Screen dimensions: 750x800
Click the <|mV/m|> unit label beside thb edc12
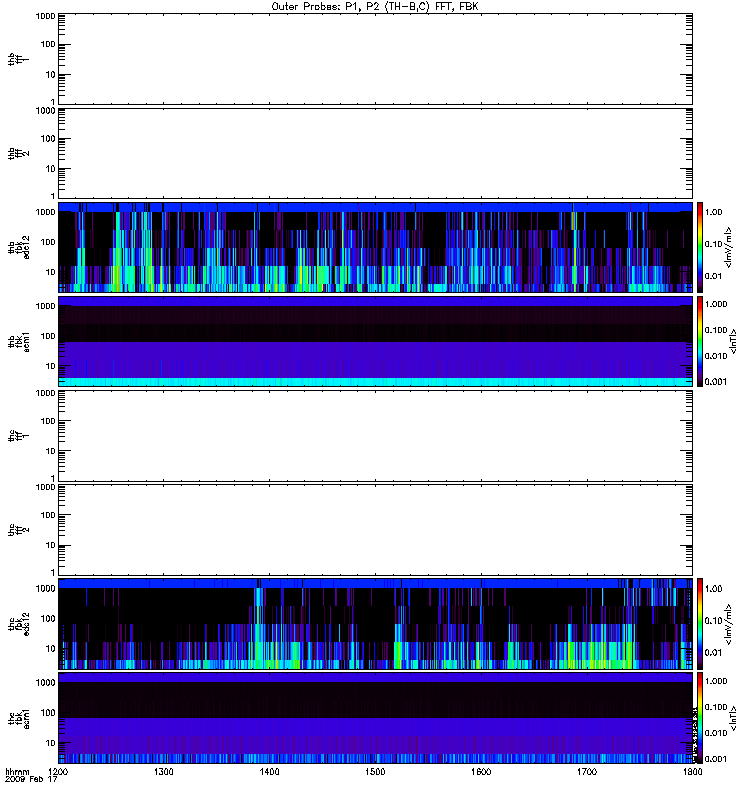728,247
